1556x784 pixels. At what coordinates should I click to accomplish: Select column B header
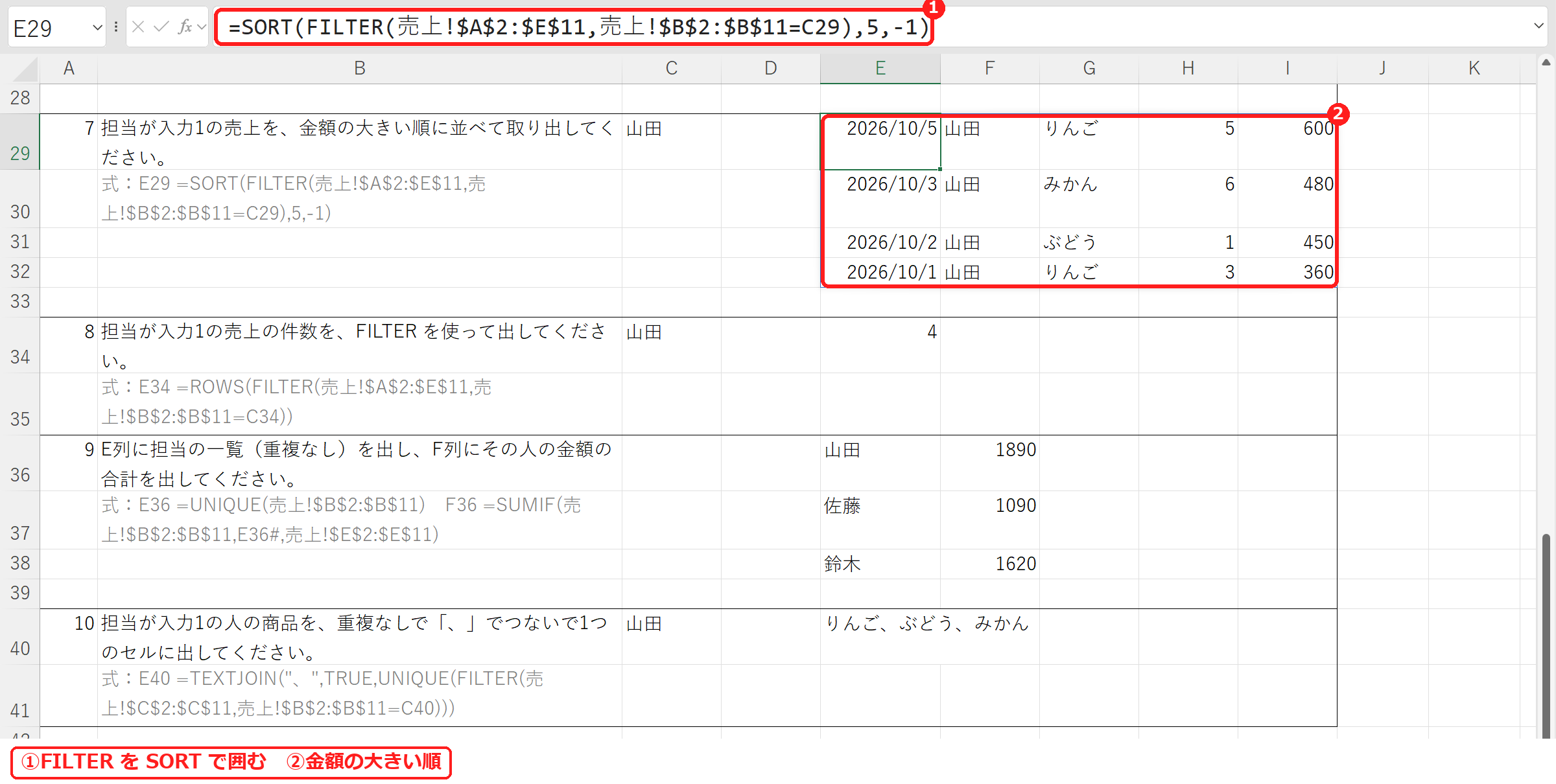pos(360,68)
